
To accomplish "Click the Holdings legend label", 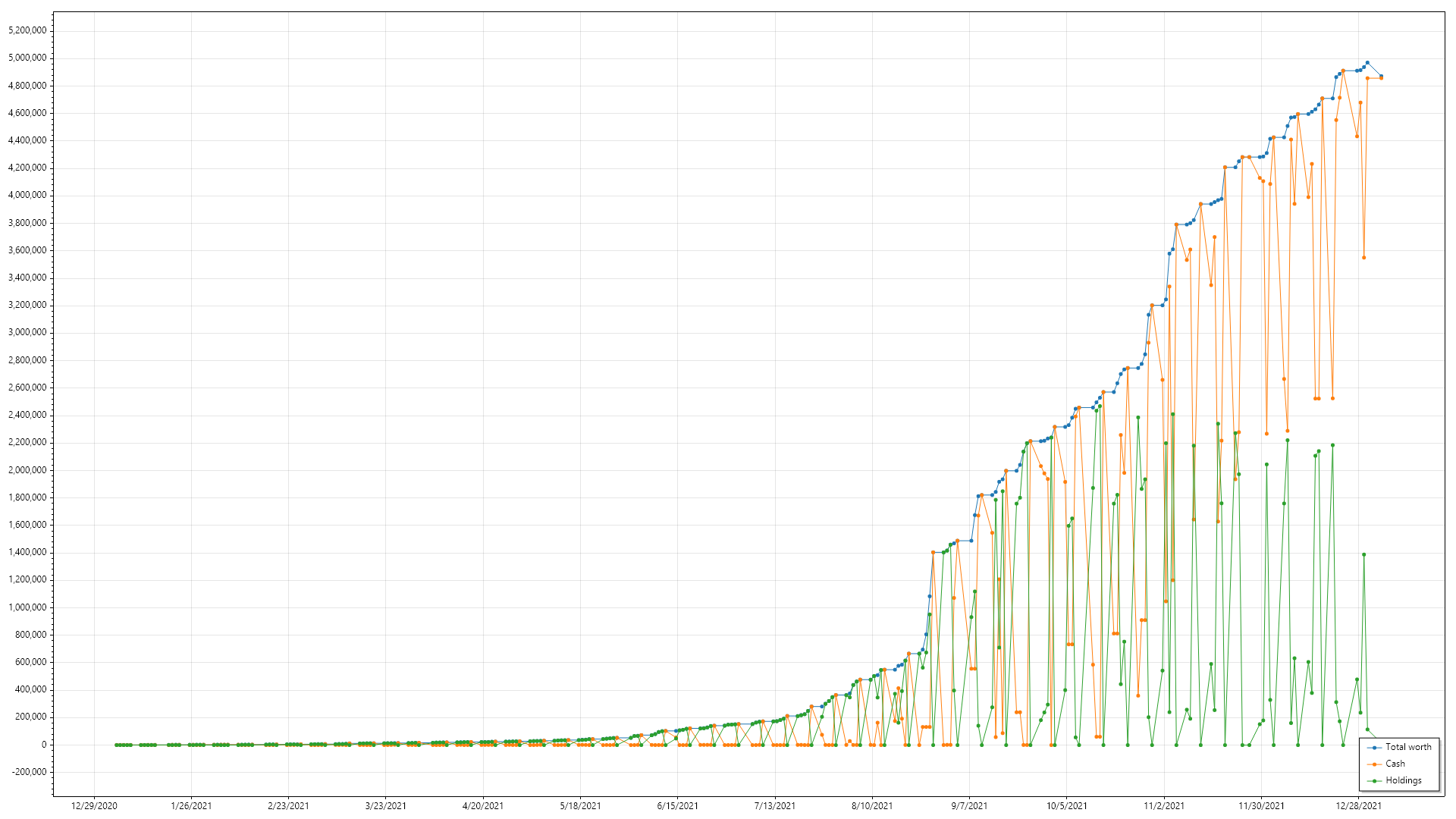I will tap(1403, 780).
